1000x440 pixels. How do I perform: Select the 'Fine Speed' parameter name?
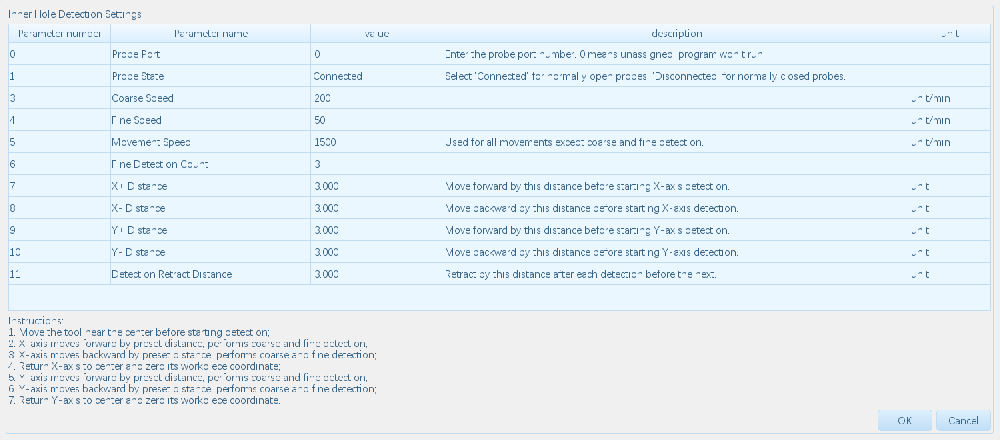[x=136, y=120]
